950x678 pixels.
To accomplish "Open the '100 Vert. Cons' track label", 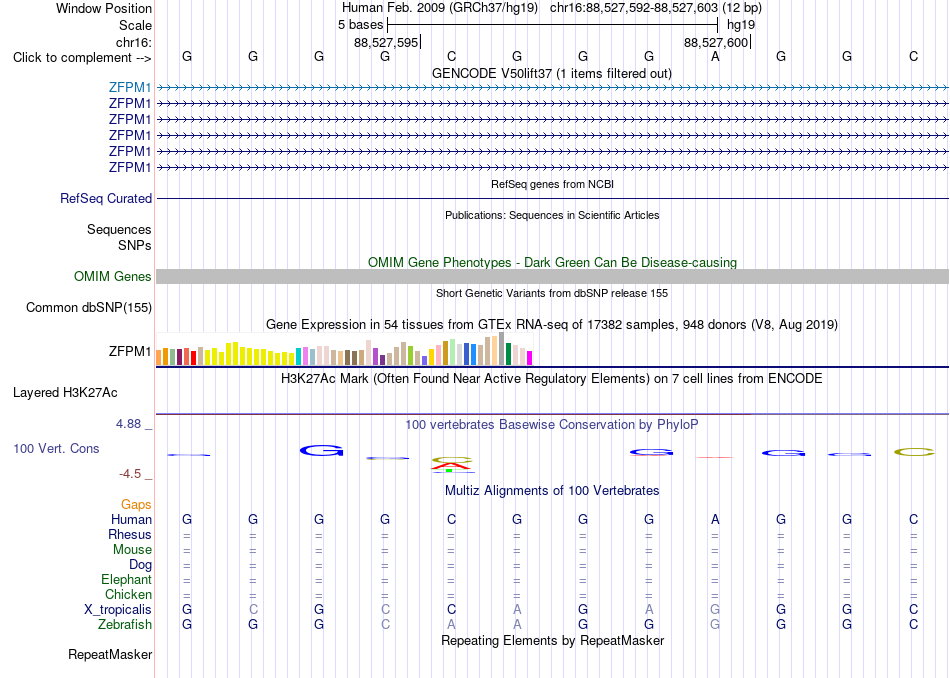I will [x=56, y=448].
